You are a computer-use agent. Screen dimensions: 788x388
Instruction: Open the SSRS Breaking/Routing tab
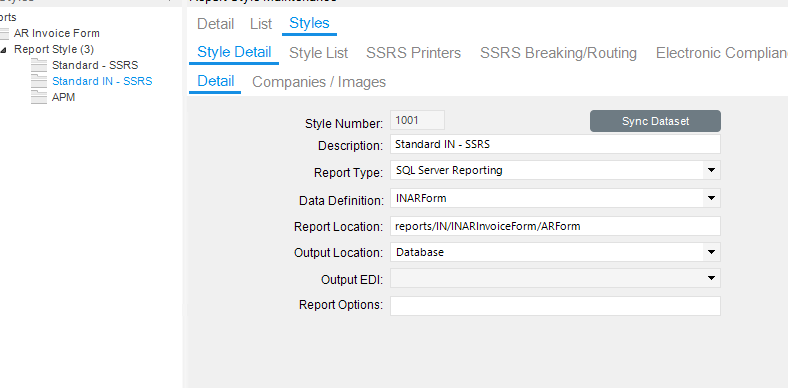(x=558, y=53)
